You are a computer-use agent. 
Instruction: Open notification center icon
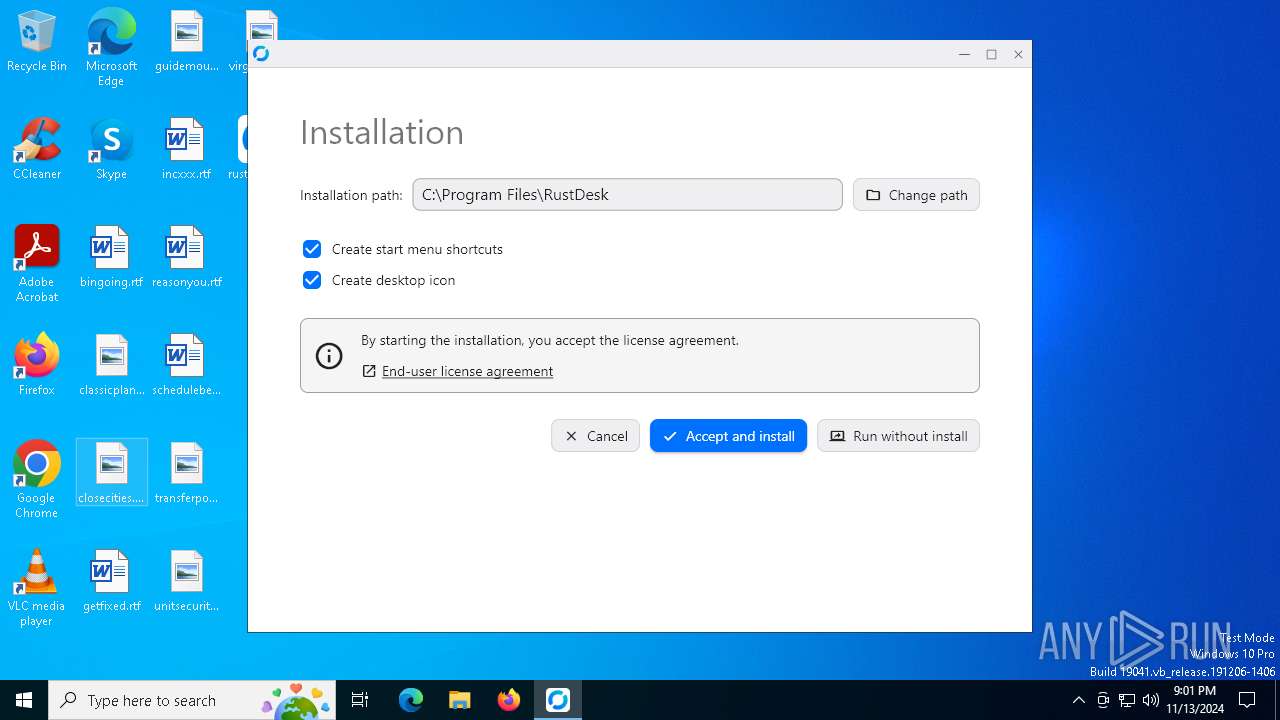pos(1248,700)
